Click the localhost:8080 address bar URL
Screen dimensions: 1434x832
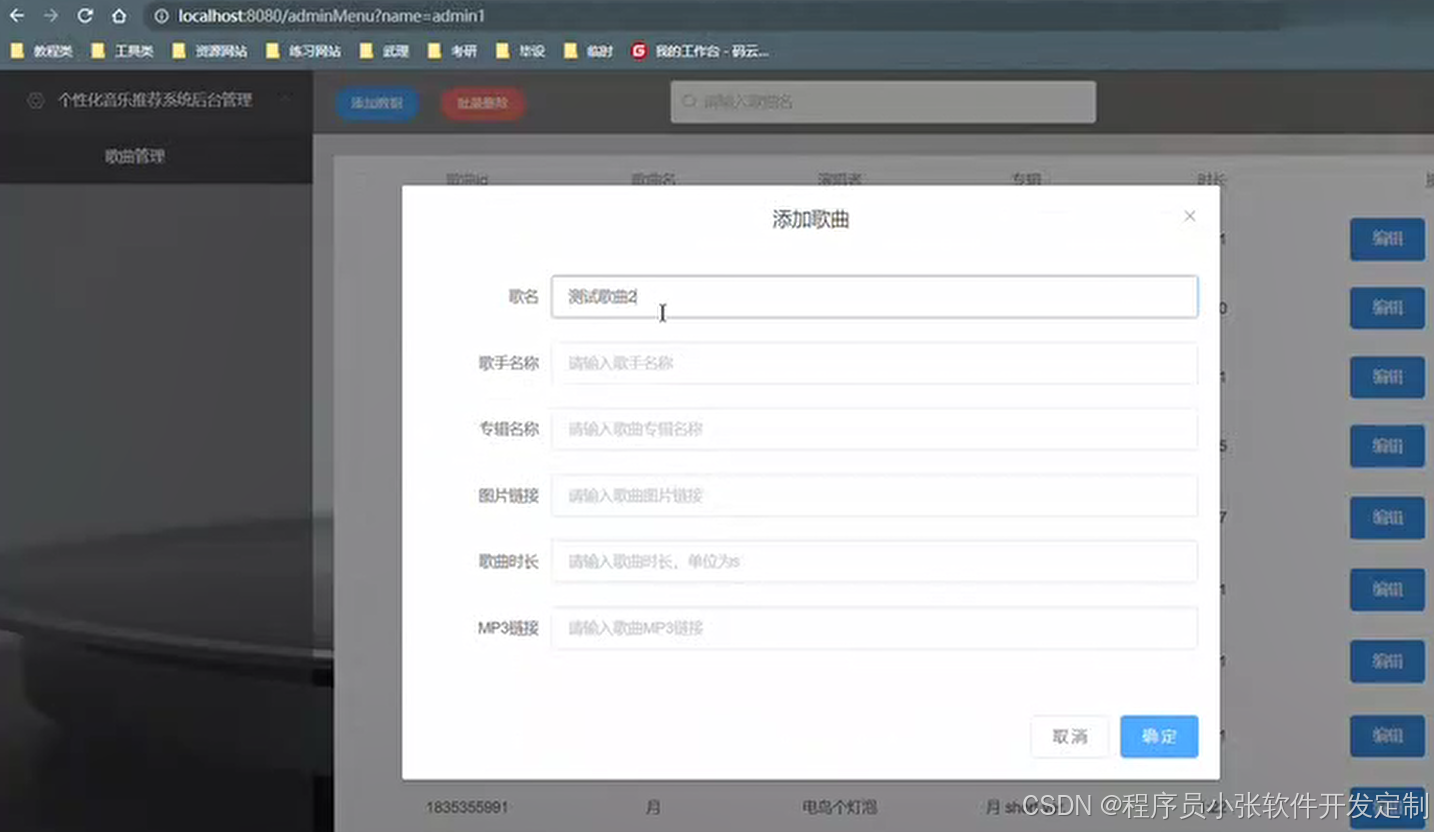[332, 16]
